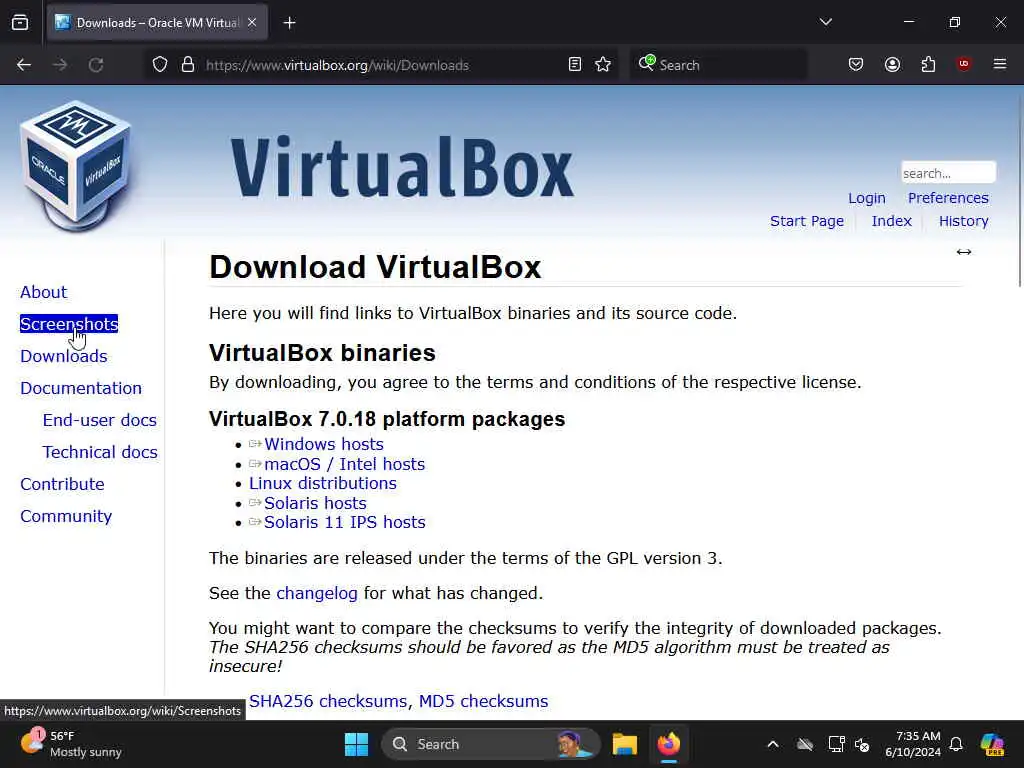The width and height of the screenshot is (1024, 768).
Task: Open the Copilot preview icon
Action: [x=992, y=744]
